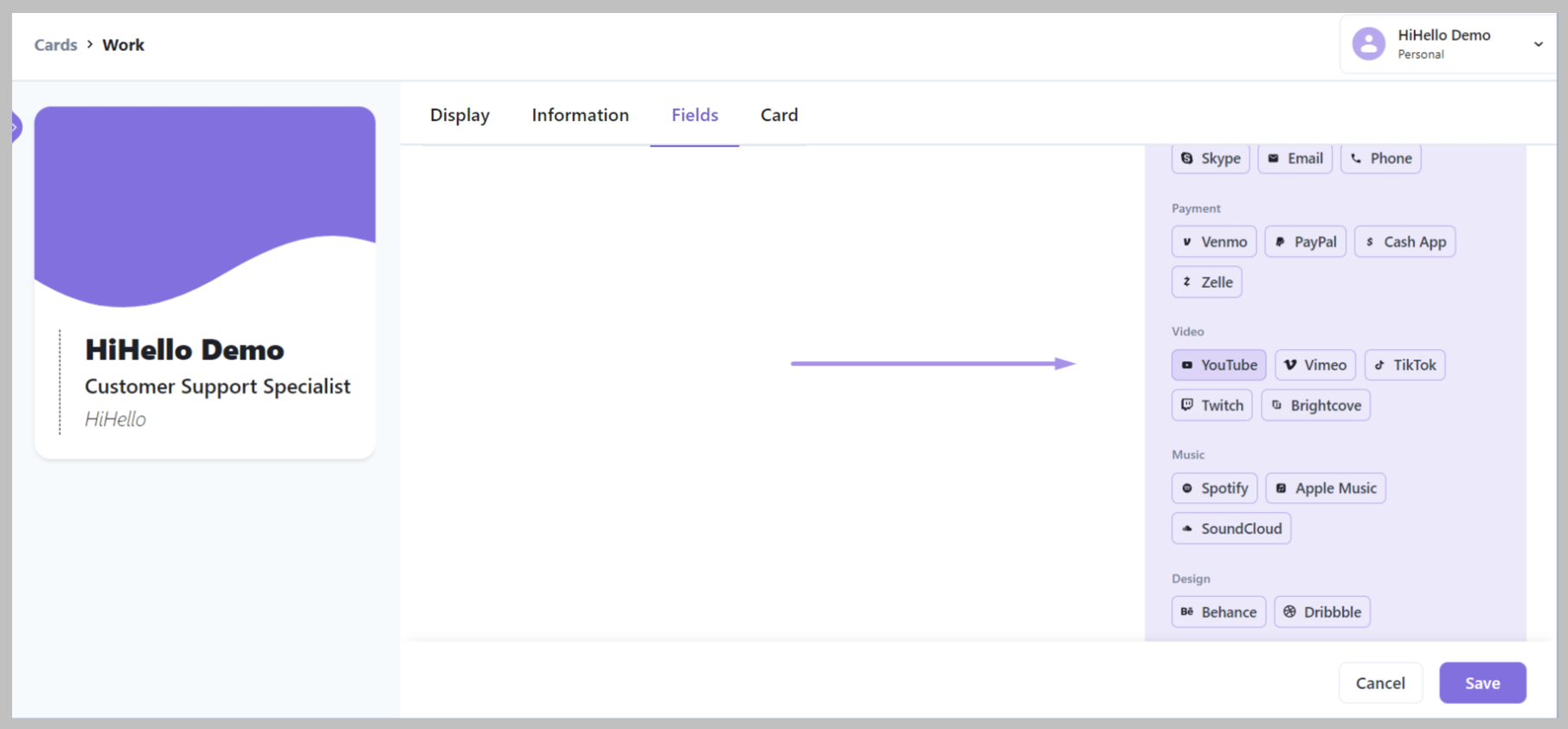This screenshot has height=729, width=1568.
Task: Add the PayPal payment field
Action: (x=1306, y=241)
